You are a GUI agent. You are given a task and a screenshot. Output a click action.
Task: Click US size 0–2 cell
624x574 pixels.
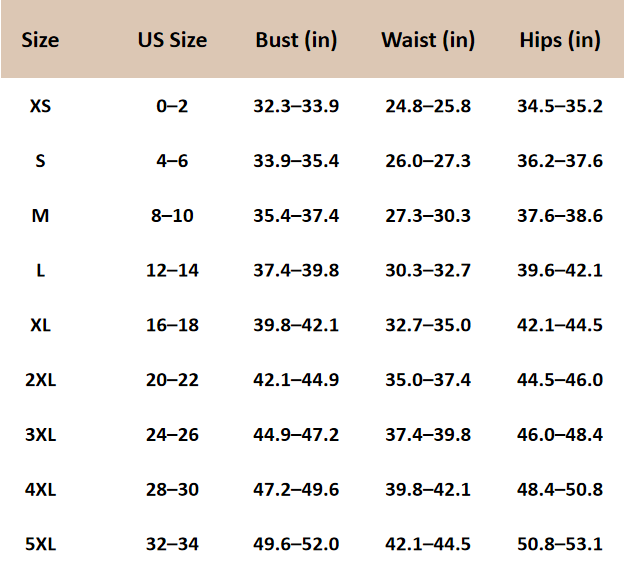172,105
